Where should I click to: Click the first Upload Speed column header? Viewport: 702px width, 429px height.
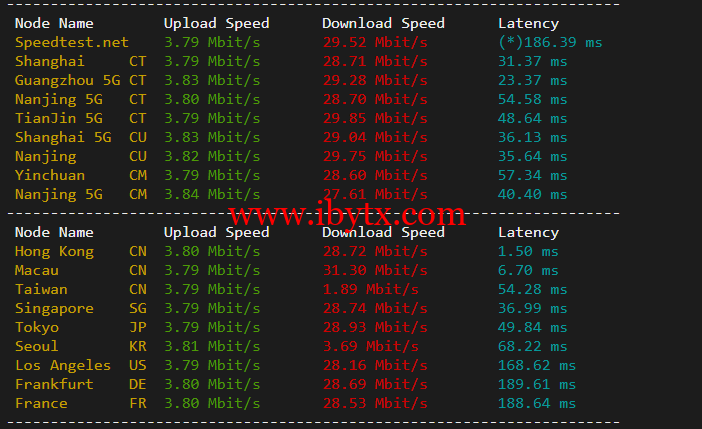click(x=216, y=23)
